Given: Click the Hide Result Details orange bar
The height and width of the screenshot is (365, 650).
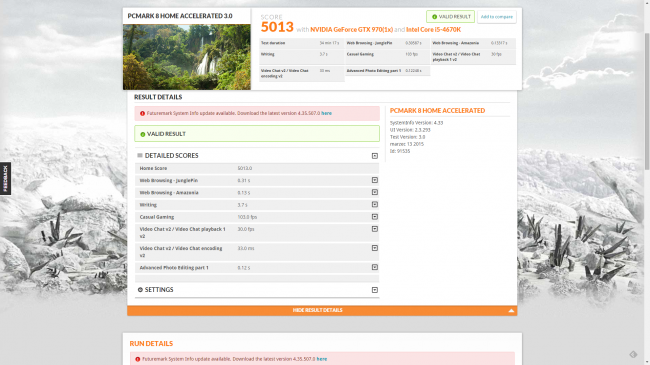Looking at the screenshot, I should (322, 310).
